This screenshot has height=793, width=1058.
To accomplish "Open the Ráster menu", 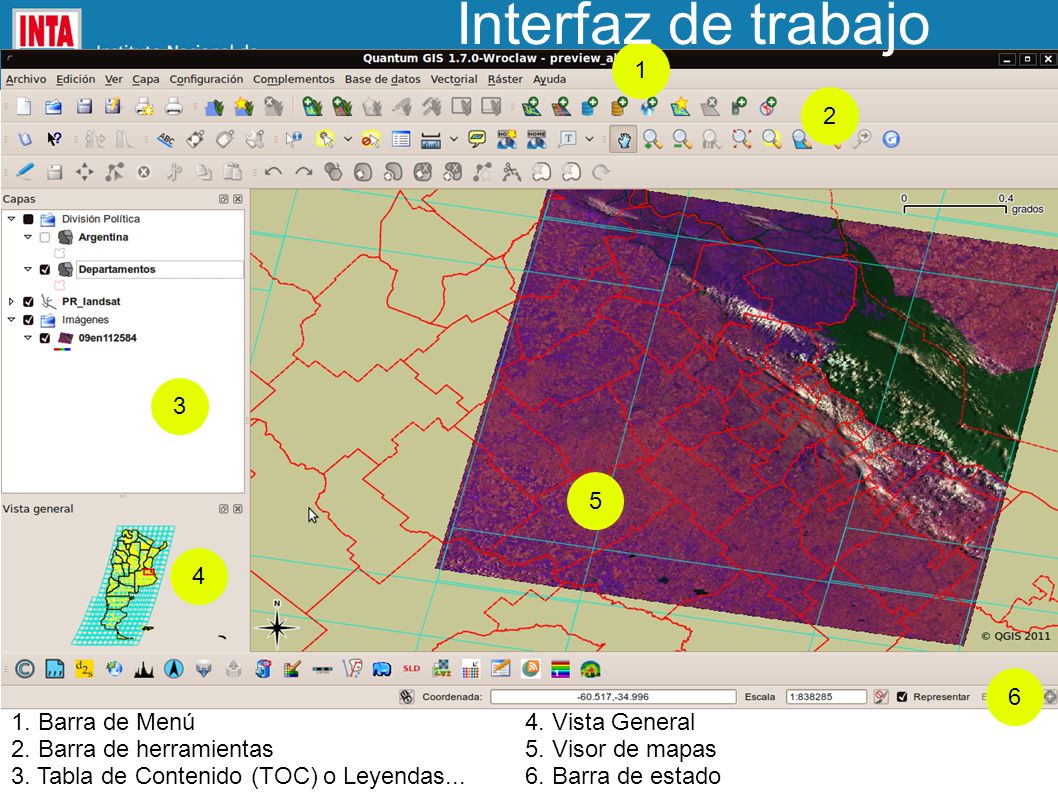I will tap(505, 79).
